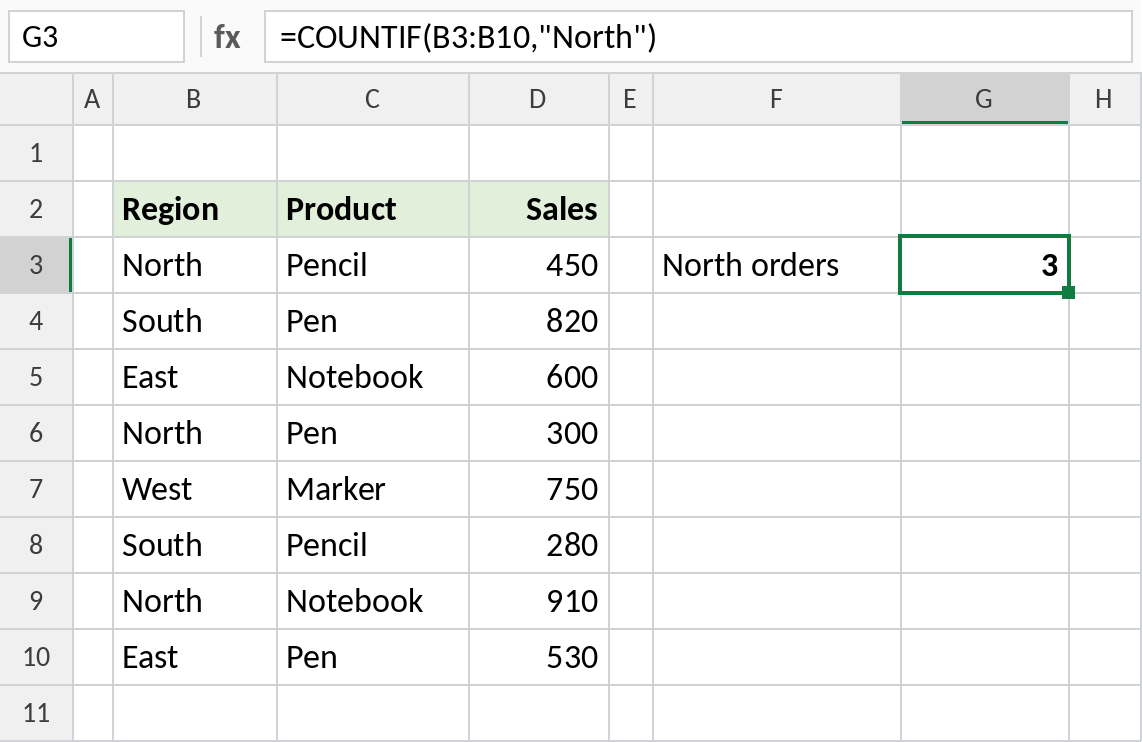Select the sales value 280
Screen dimensions: 1142x742
(538, 545)
